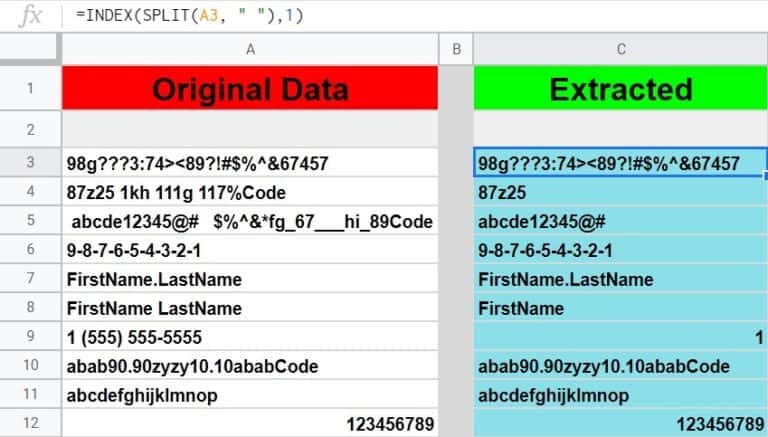Select cell A5 containing 'hi_89Code'
The width and height of the screenshot is (768, 437).
250,220
